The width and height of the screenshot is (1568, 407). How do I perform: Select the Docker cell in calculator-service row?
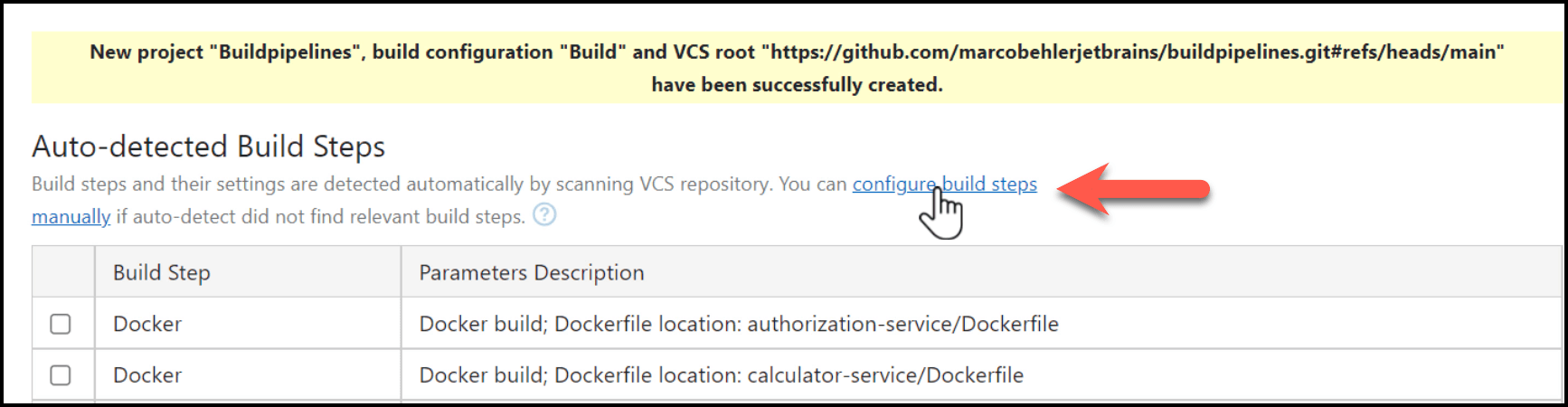(147, 375)
